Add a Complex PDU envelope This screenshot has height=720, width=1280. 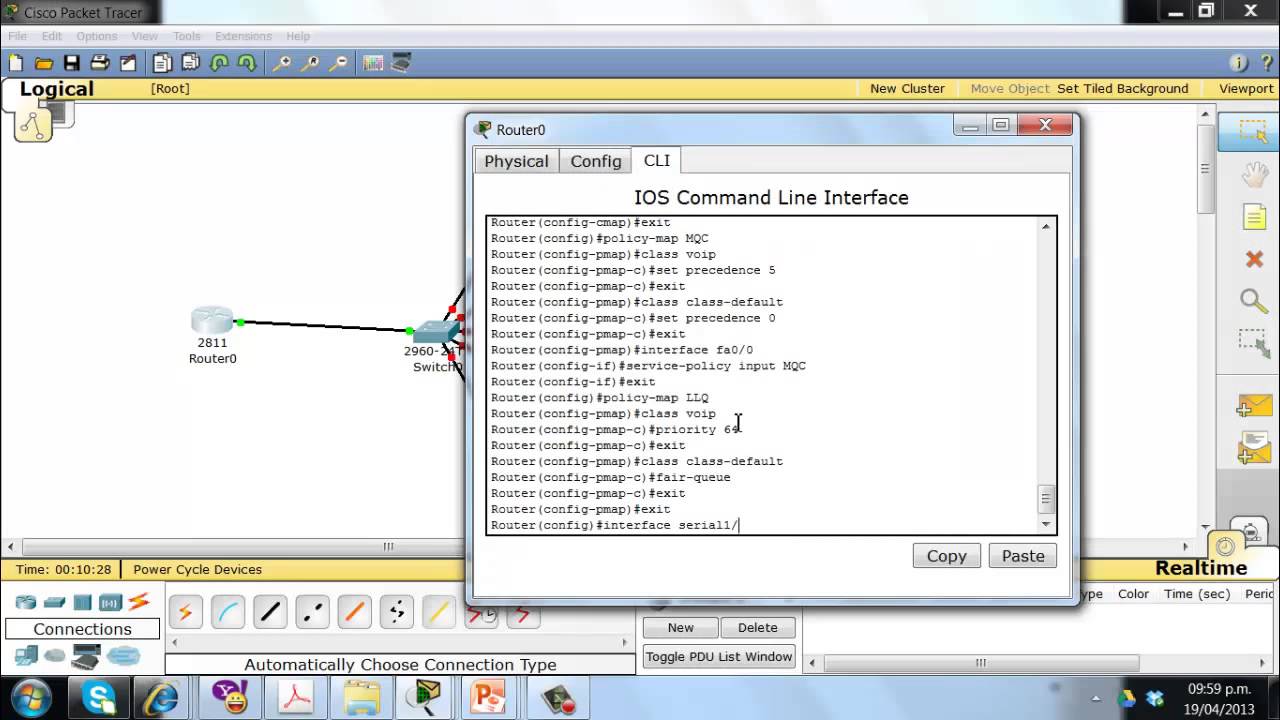tap(1253, 447)
